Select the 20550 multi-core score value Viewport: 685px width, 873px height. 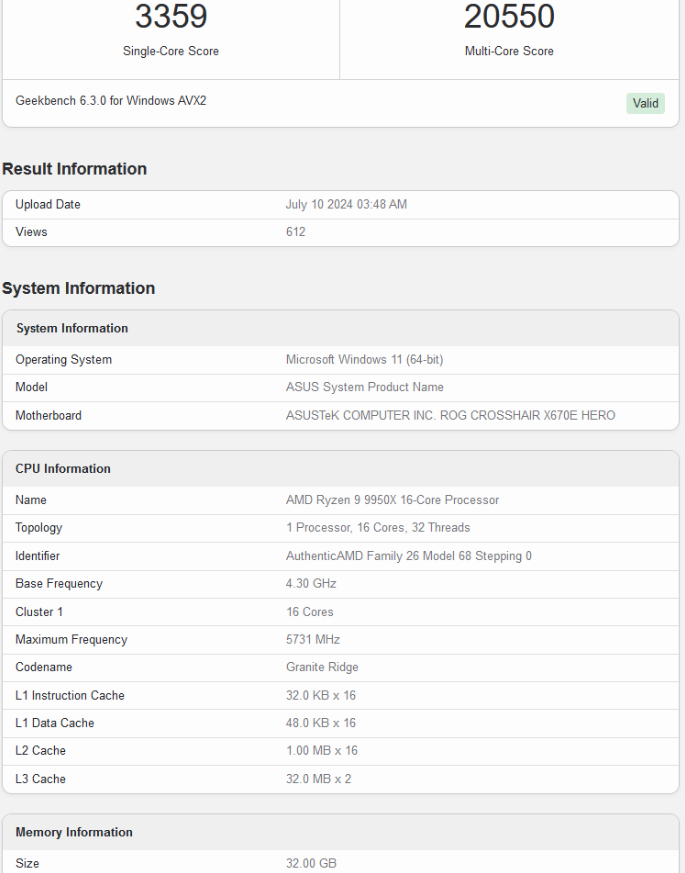point(509,16)
